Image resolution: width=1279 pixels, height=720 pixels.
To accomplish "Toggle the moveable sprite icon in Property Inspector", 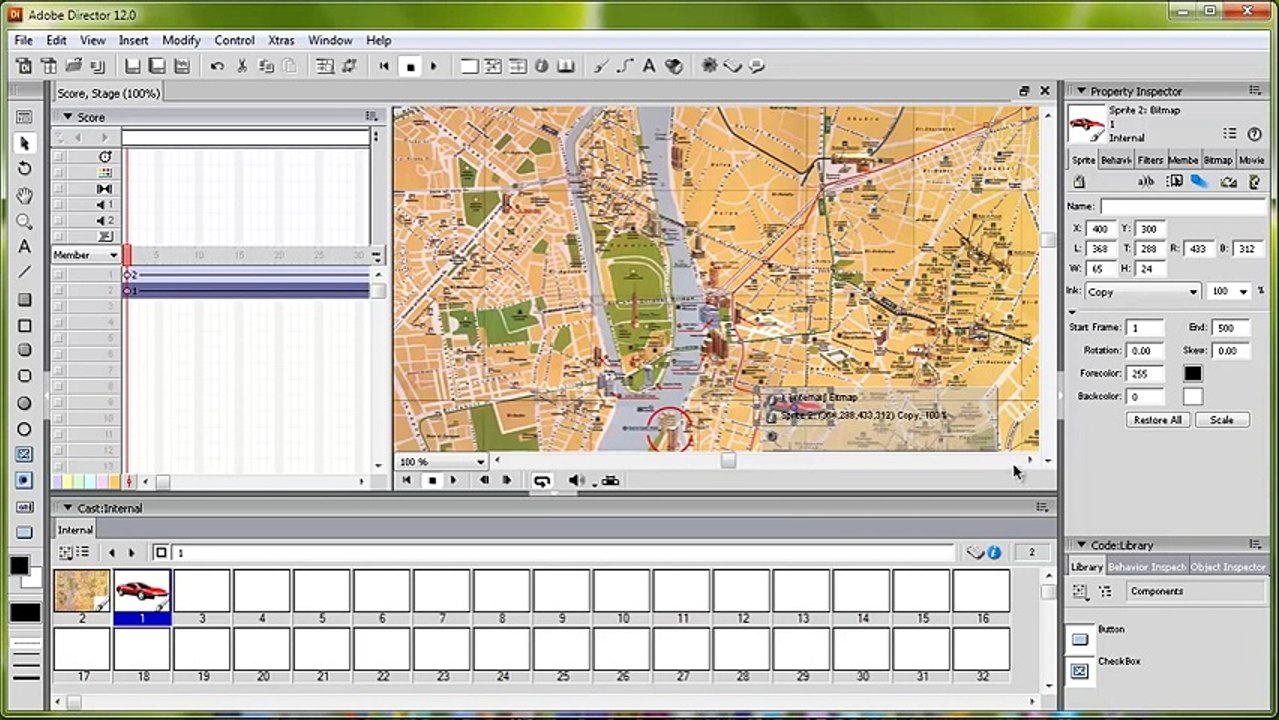I will (x=1175, y=182).
